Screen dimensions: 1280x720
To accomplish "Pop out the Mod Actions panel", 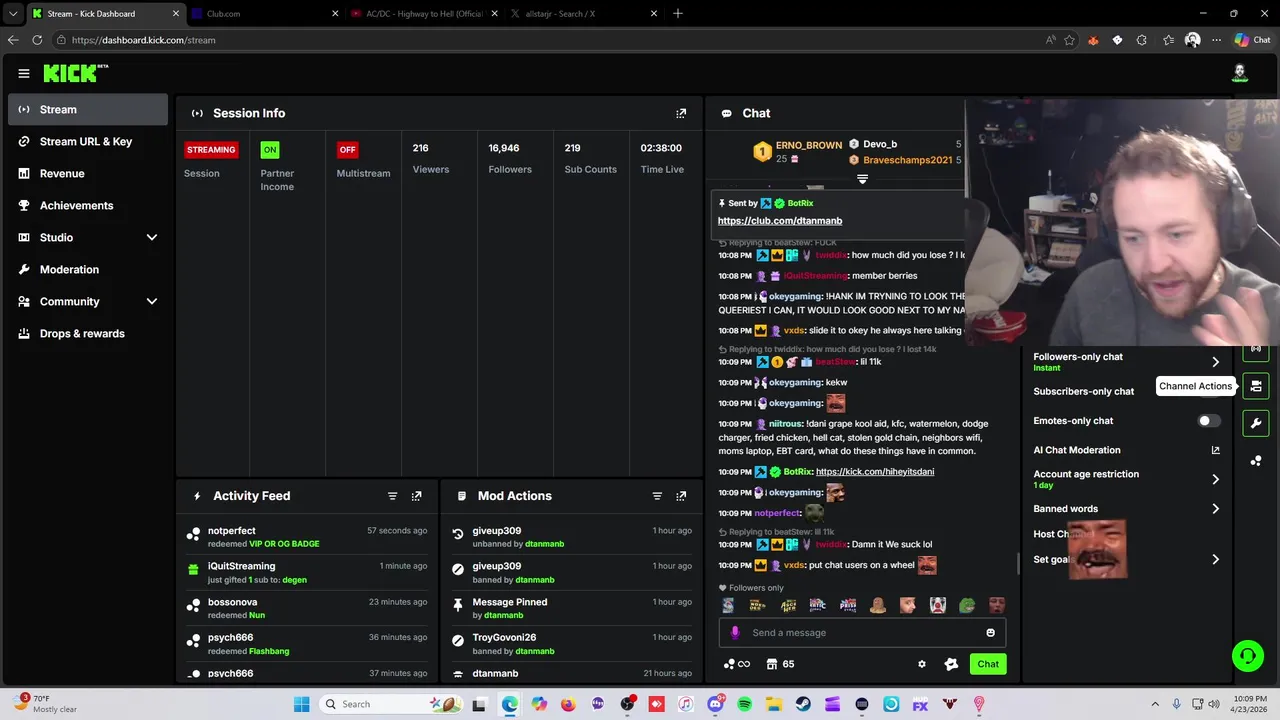I will pos(681,496).
